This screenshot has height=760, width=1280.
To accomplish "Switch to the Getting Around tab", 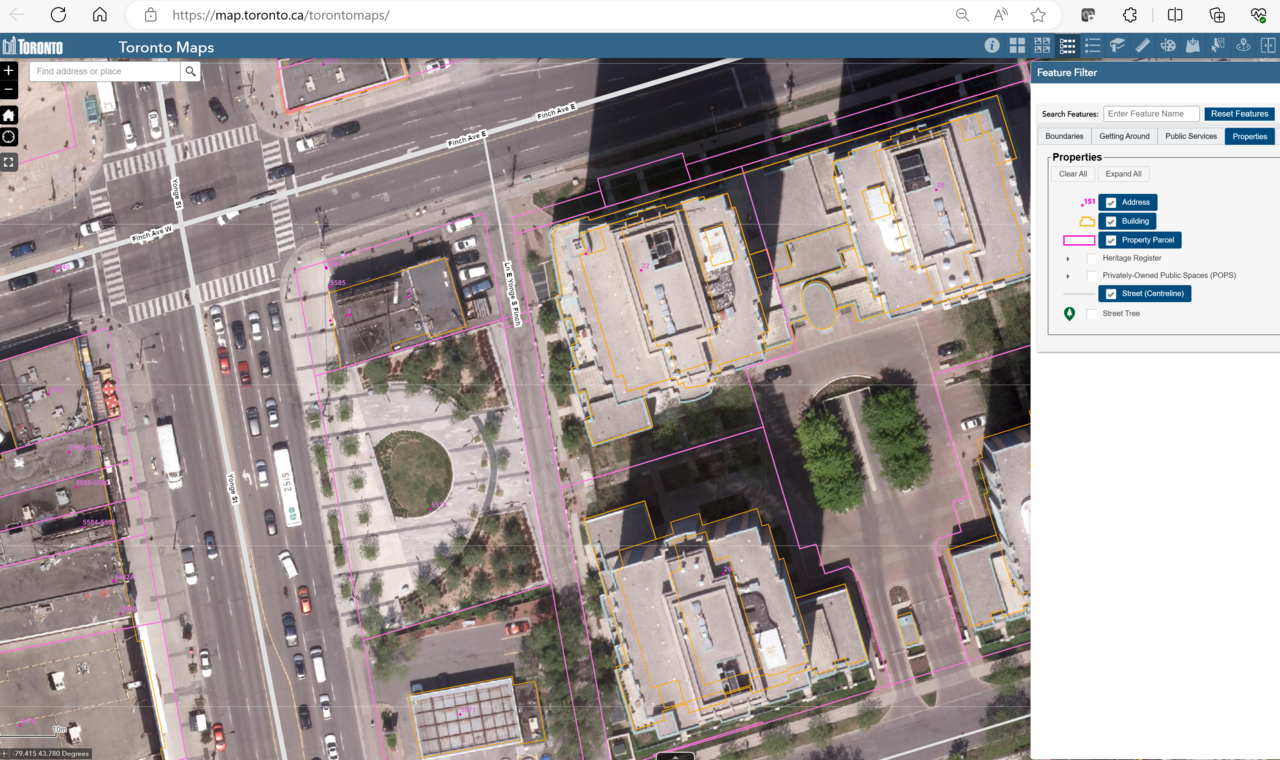I will 1124,136.
